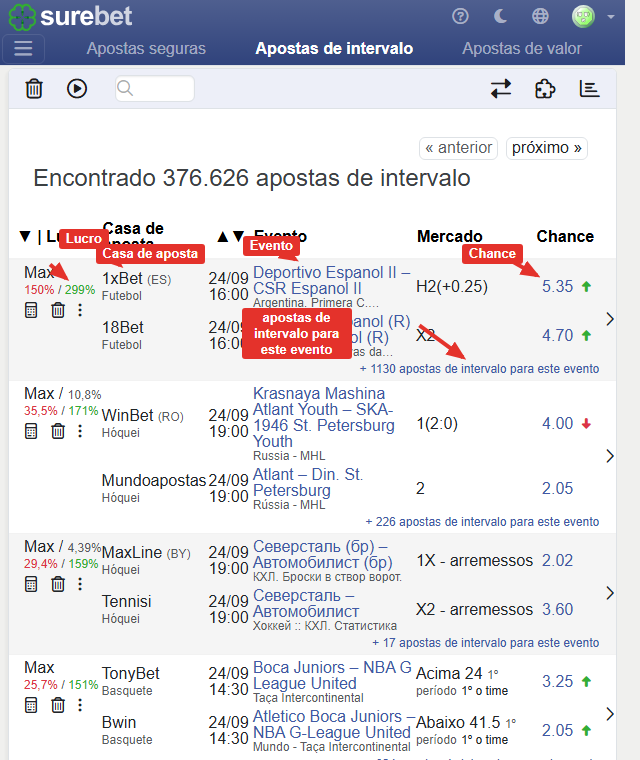Open Boca Juniors – NBA G League United link

point(332,676)
